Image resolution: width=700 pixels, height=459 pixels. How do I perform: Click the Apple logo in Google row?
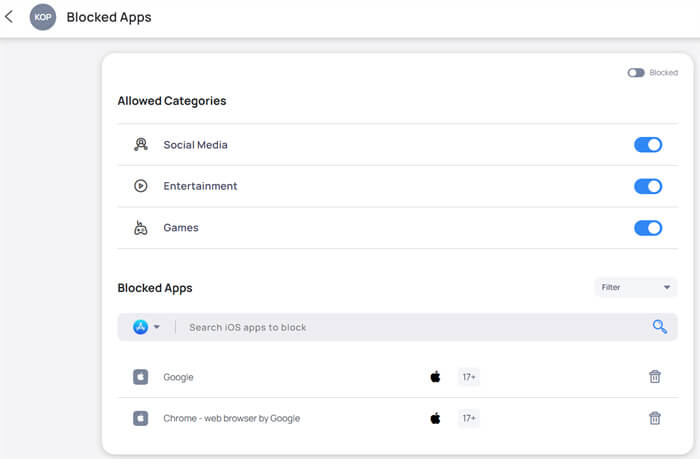(x=435, y=377)
